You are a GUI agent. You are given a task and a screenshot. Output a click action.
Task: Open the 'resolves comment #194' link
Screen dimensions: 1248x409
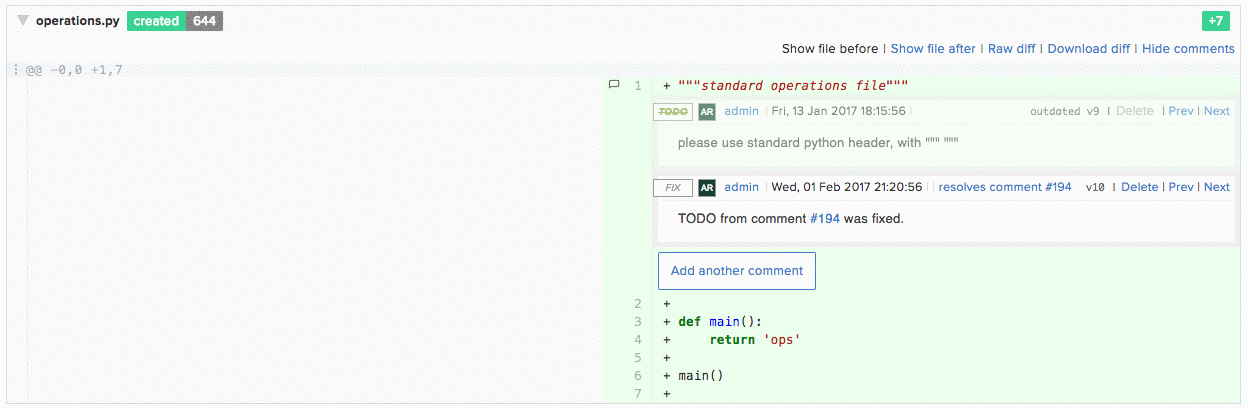1004,187
